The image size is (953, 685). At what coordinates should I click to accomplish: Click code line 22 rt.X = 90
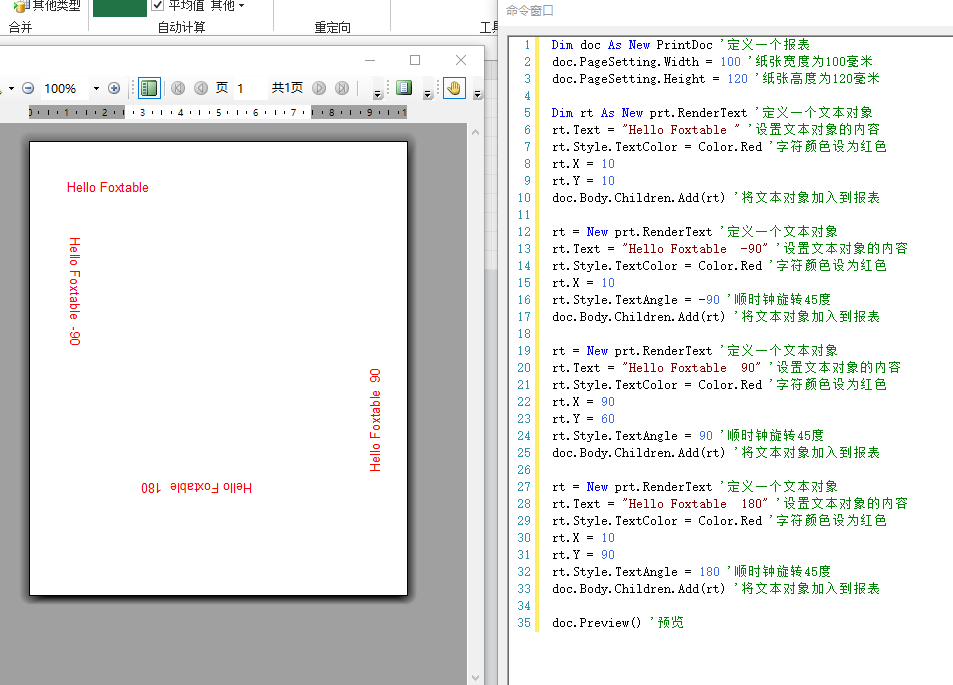click(583, 402)
